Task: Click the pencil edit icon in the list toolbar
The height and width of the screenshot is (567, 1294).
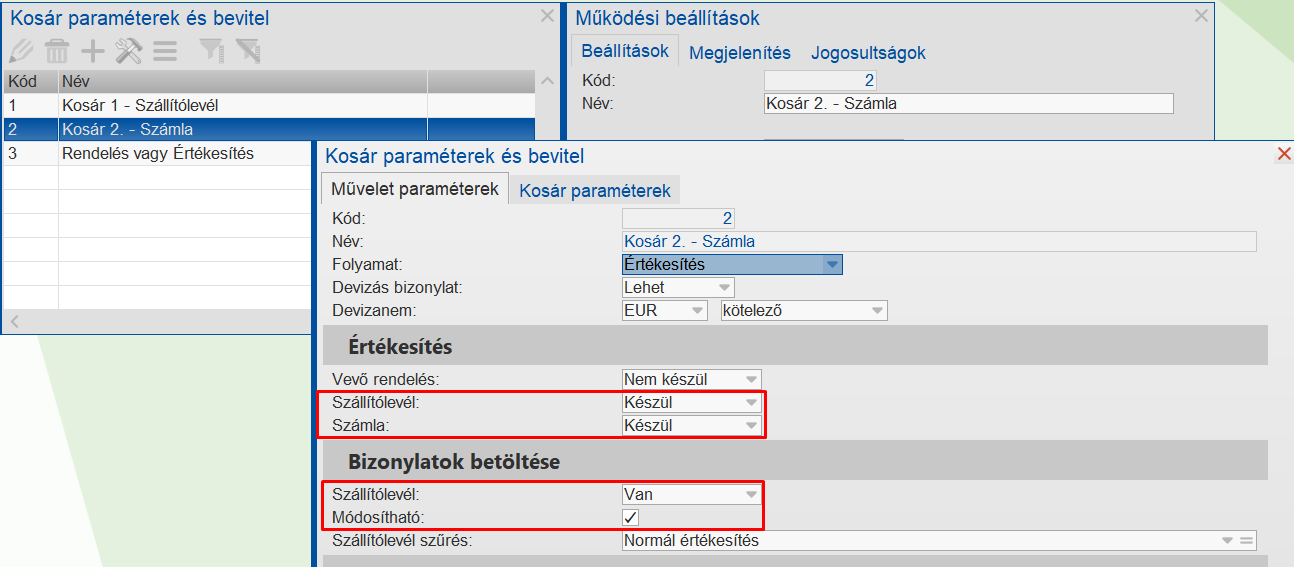Action: pyautogui.click(x=21, y=51)
